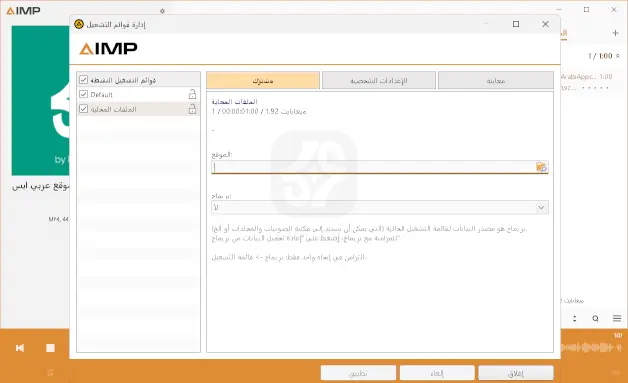Screen dimensions: 628x383
Task: Click the تطبيق apply button
Action: tap(358, 373)
